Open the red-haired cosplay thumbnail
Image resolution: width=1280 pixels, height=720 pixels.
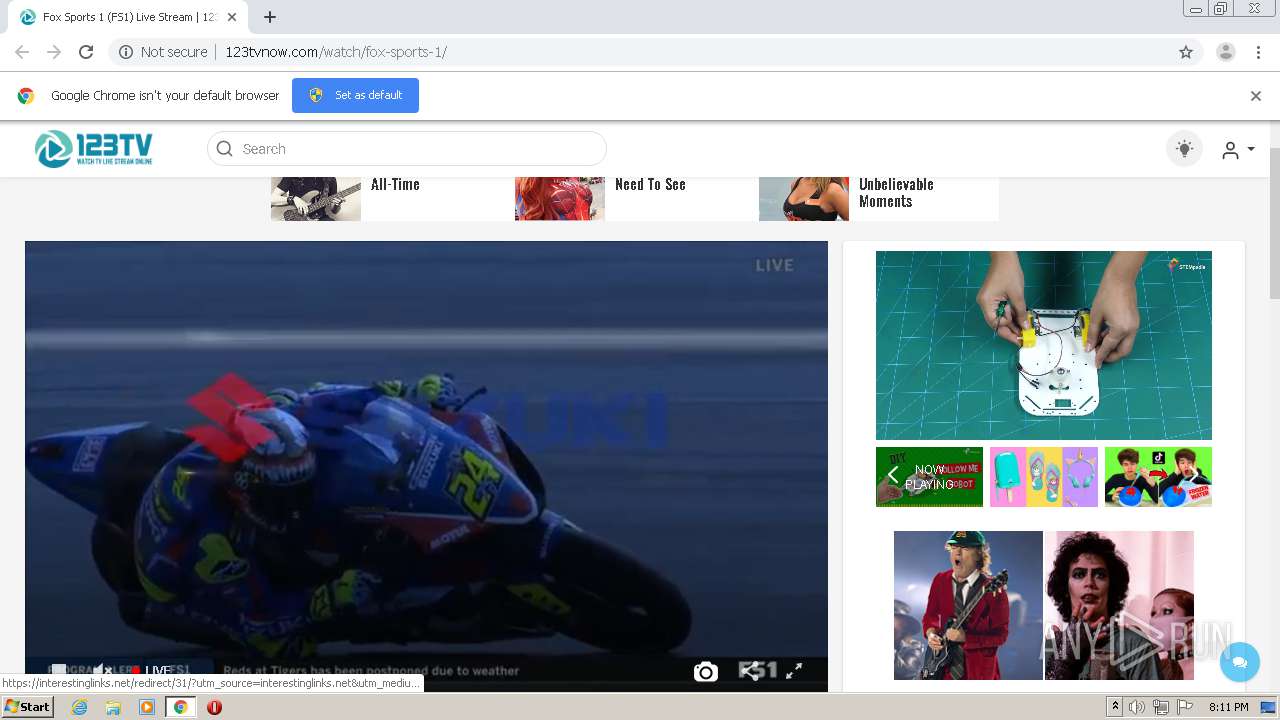coord(560,199)
